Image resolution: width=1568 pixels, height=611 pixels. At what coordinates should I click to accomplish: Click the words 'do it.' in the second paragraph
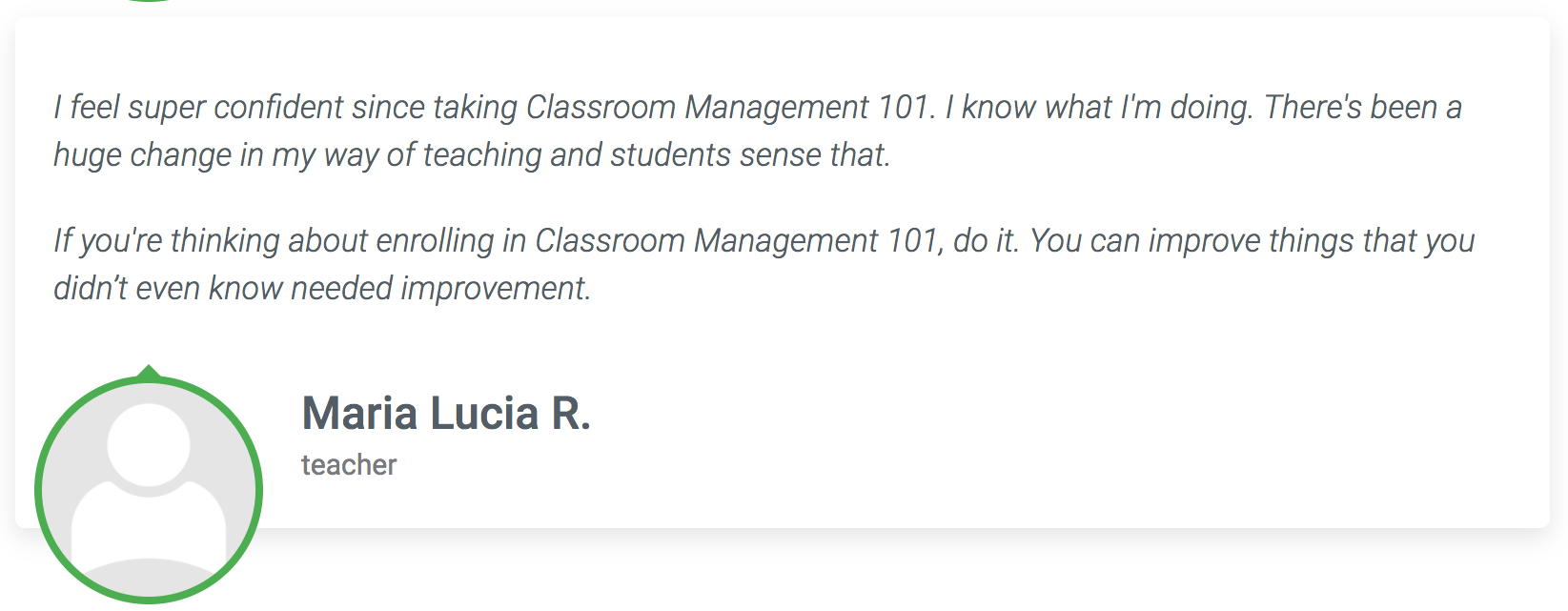point(987,240)
